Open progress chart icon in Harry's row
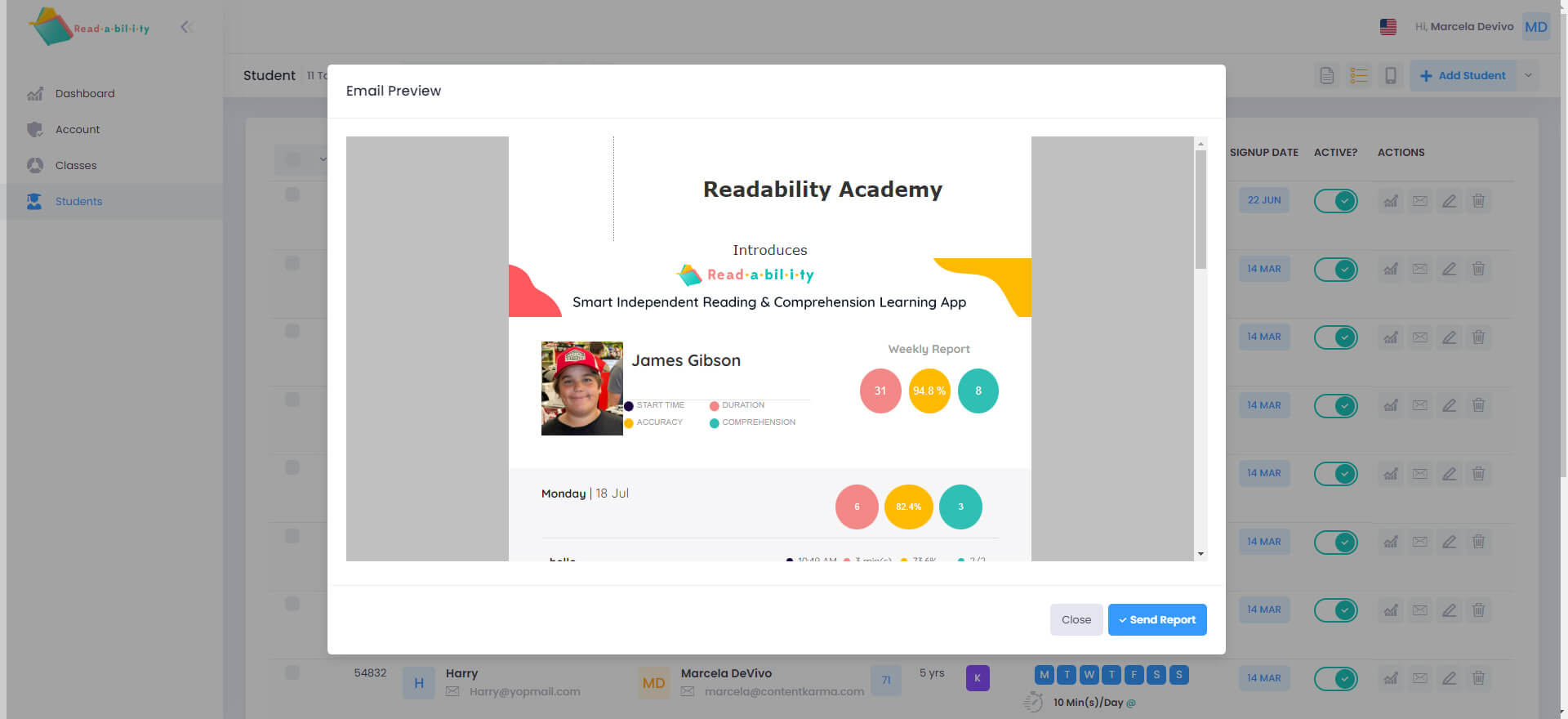 [x=1391, y=678]
